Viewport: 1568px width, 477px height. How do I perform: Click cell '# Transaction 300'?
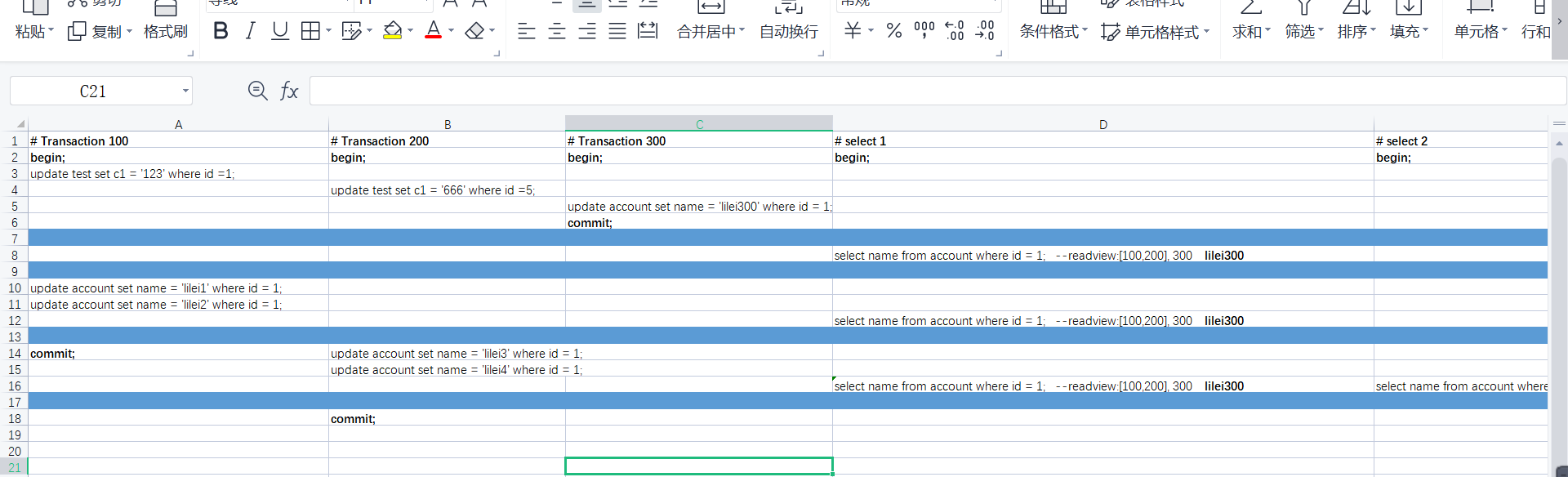pos(699,140)
